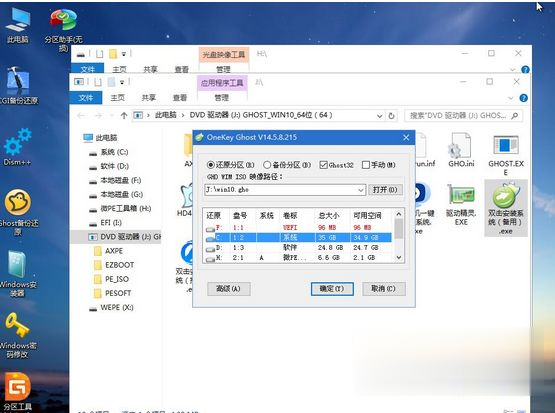Switch to 主页 tab in J:\ window

coord(118,98)
